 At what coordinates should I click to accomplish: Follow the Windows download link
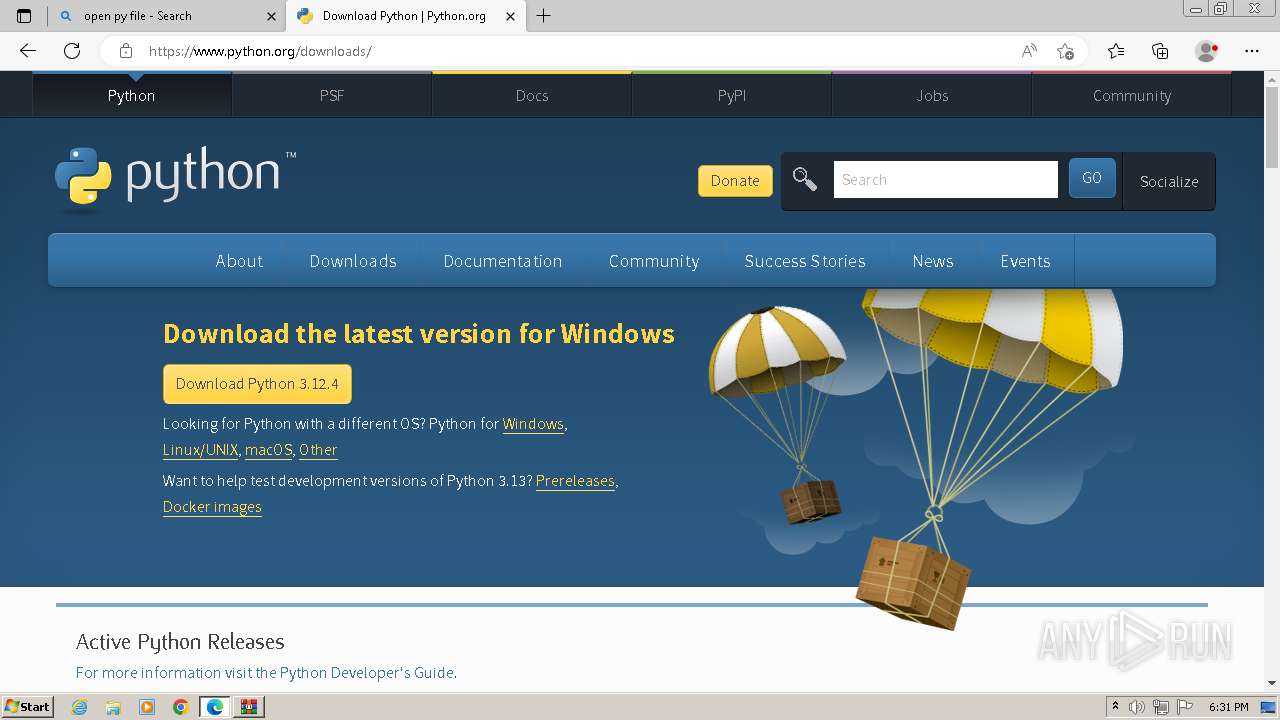[533, 424]
